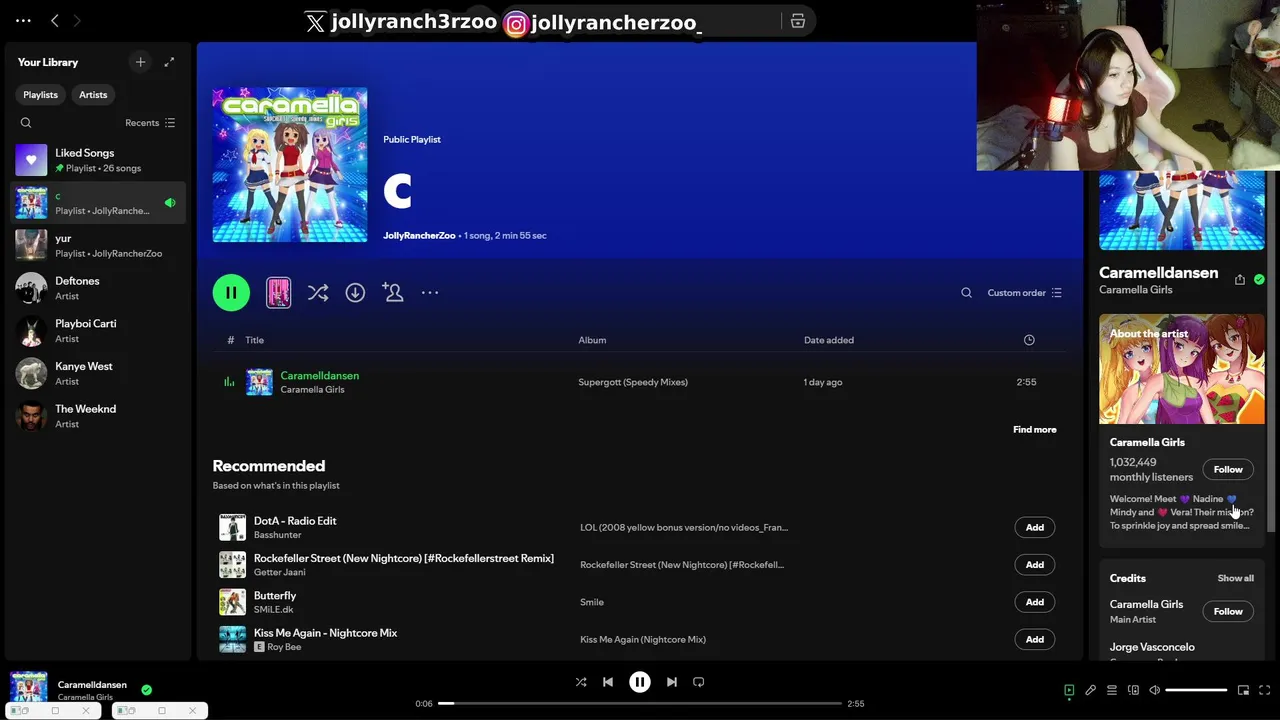The height and width of the screenshot is (720, 1280).
Task: Invite collaborators to the playlist
Action: pyautogui.click(x=393, y=292)
